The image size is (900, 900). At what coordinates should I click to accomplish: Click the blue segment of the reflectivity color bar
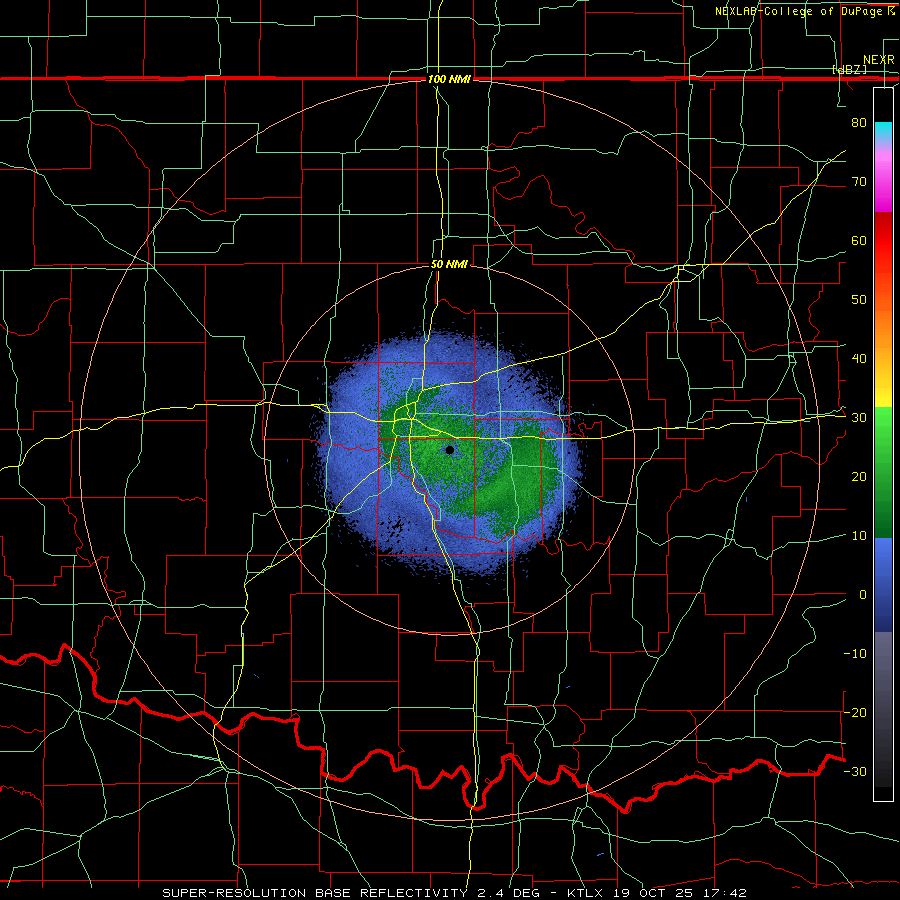click(x=883, y=585)
